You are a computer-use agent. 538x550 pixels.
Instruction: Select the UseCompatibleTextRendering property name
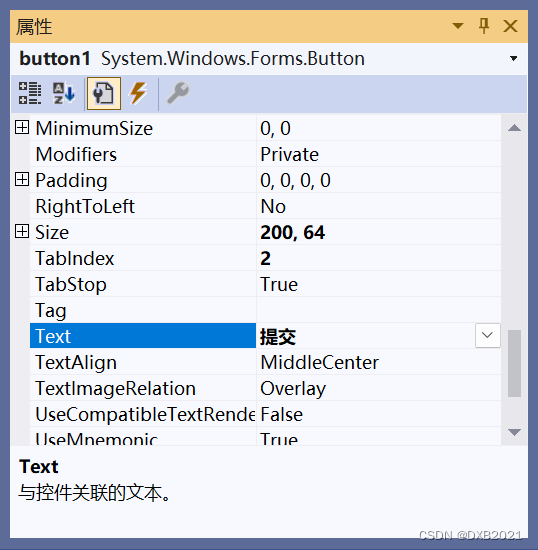pos(145,414)
